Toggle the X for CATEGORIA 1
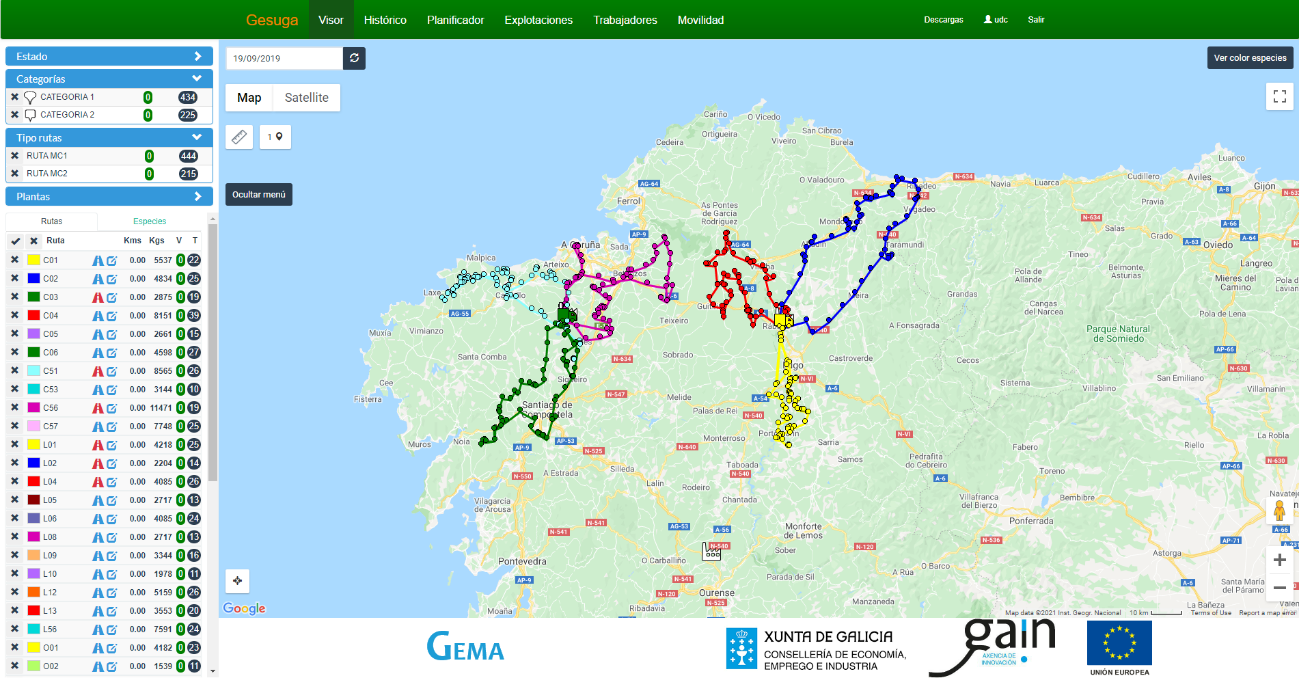This screenshot has height=678, width=1299. coord(14,97)
